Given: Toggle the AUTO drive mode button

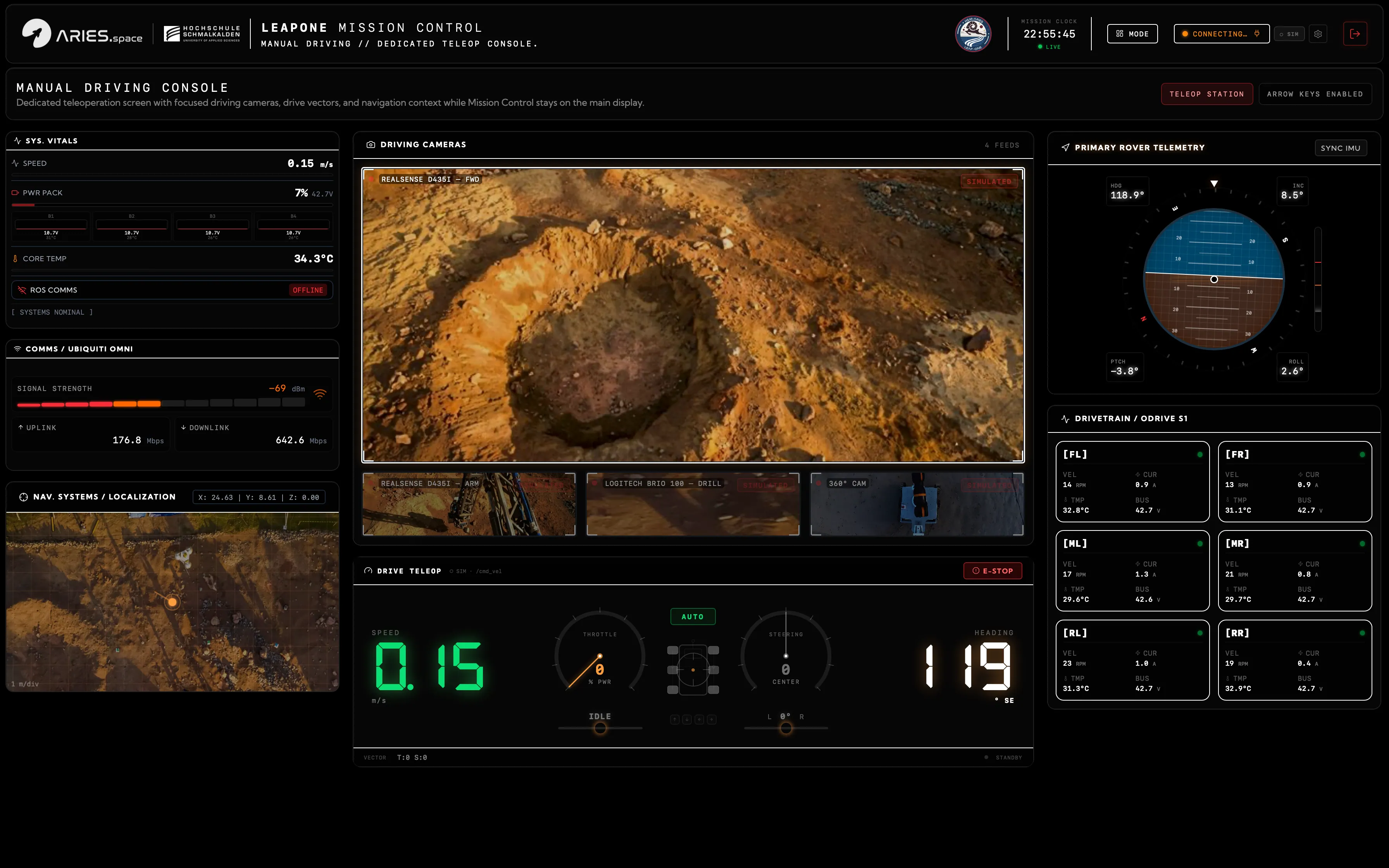Looking at the screenshot, I should pyautogui.click(x=693, y=617).
